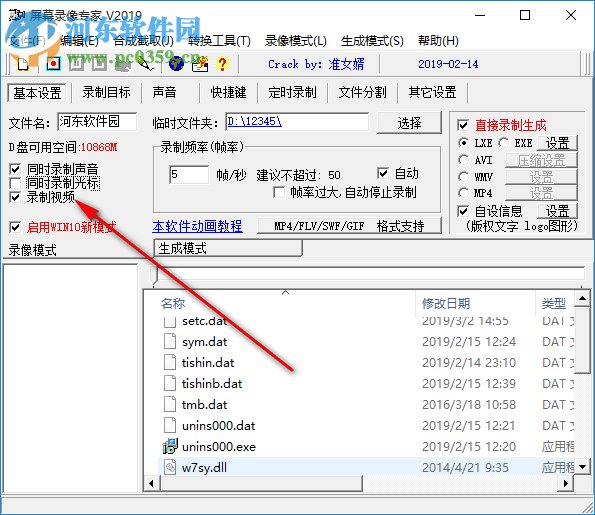Click the 选择 folder button

(409, 123)
